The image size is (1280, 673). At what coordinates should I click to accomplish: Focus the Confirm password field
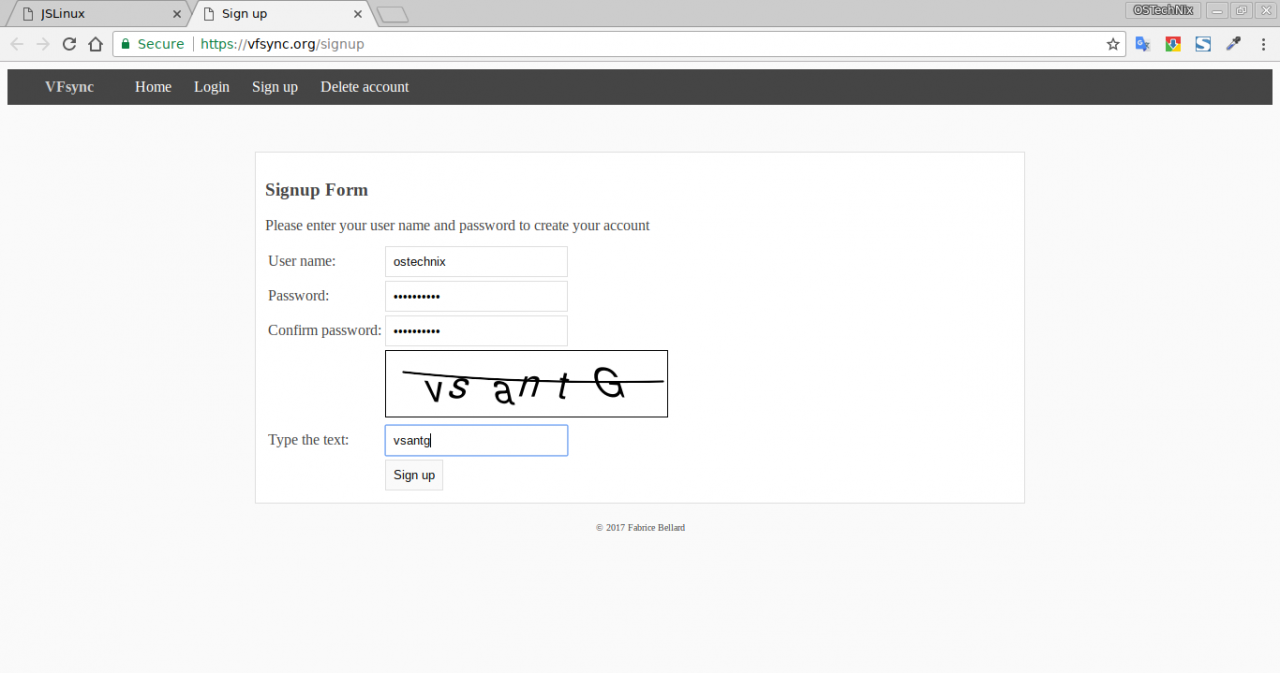(476, 331)
